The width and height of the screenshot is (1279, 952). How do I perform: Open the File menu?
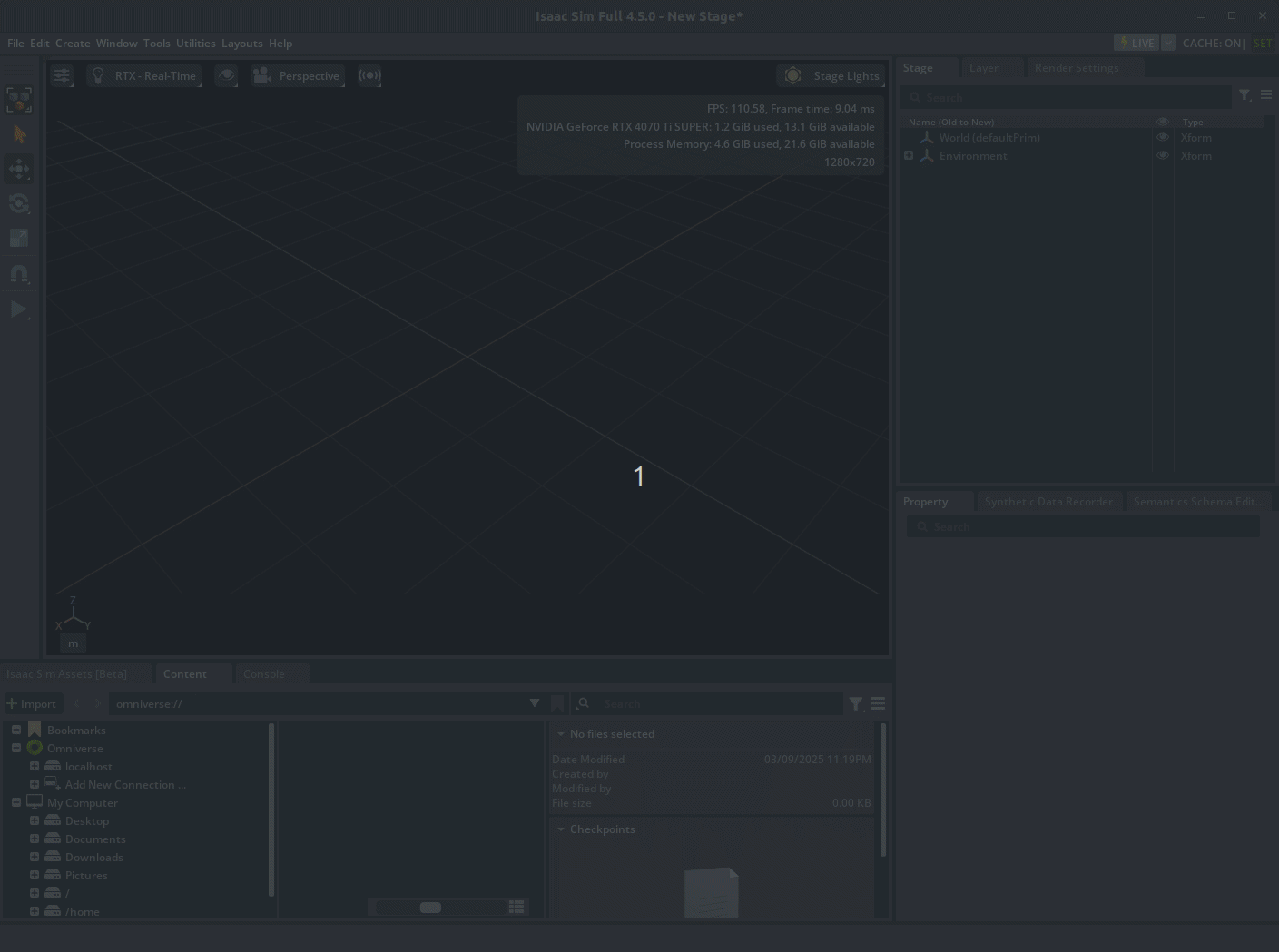click(15, 43)
